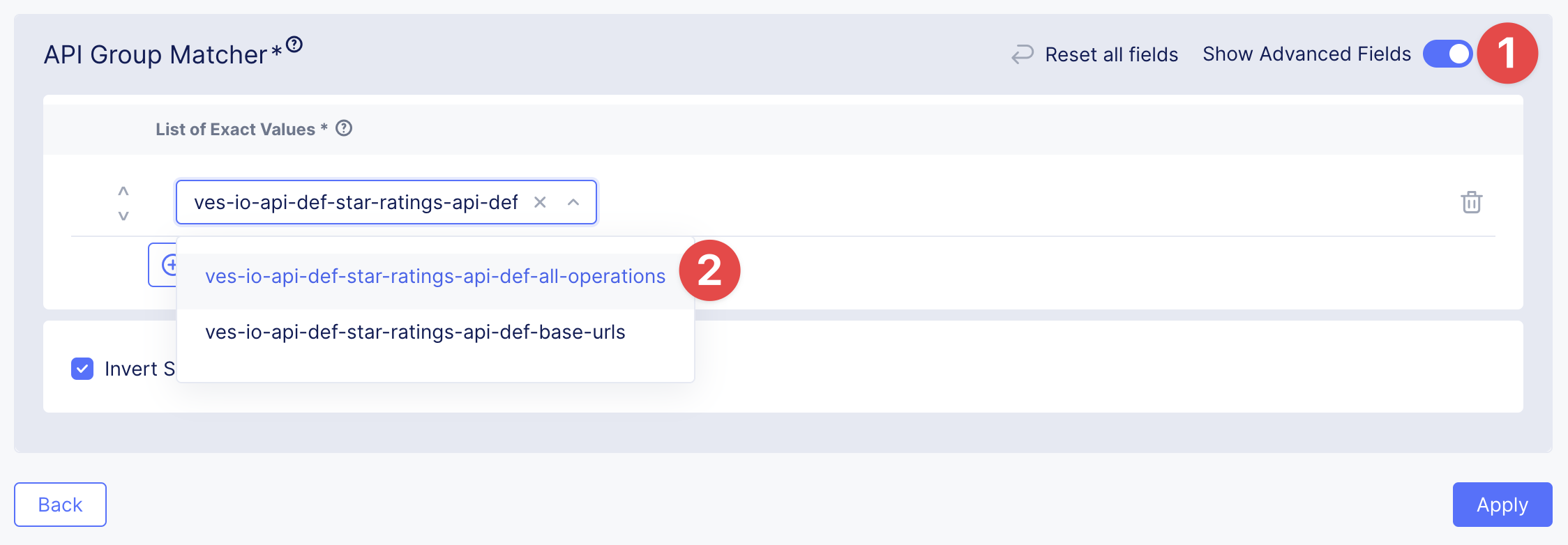Click the List of Exact Values header
This screenshot has height=545, width=1568.
(x=235, y=129)
